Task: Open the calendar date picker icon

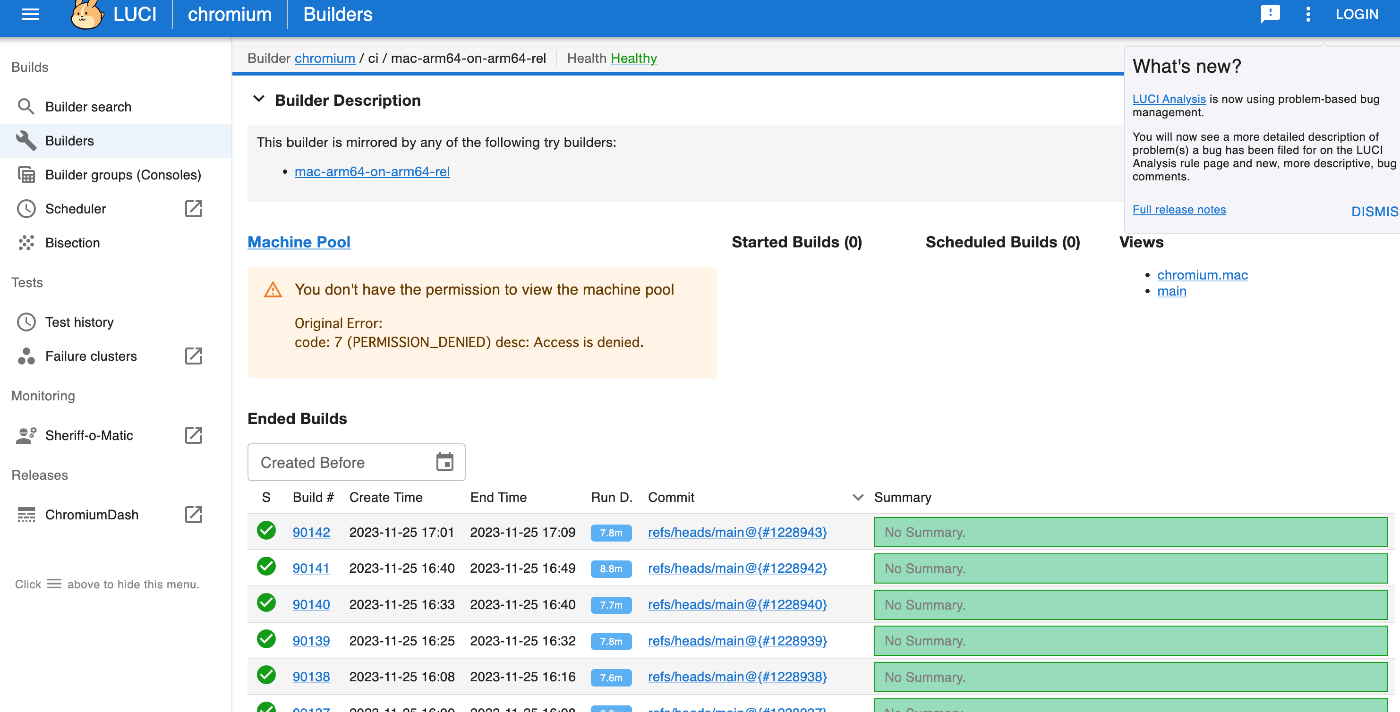Action: click(445, 462)
